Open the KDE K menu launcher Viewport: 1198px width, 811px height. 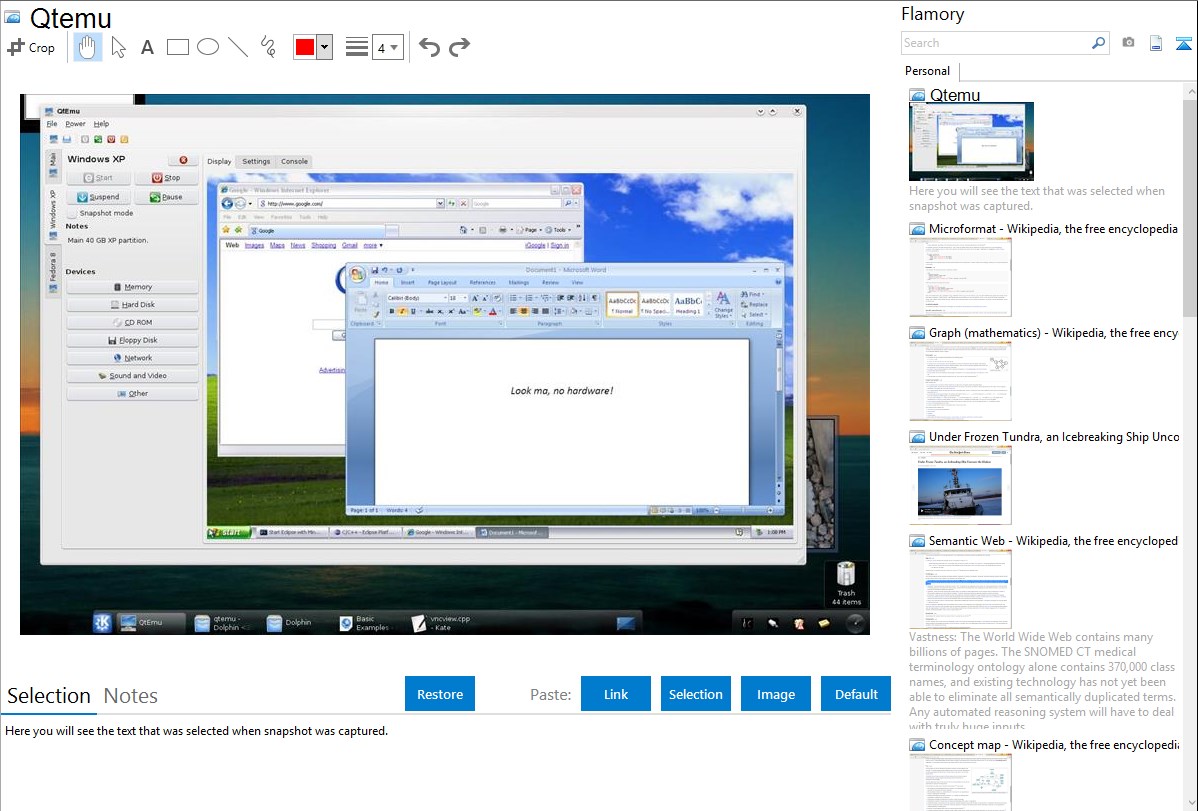click(102, 623)
